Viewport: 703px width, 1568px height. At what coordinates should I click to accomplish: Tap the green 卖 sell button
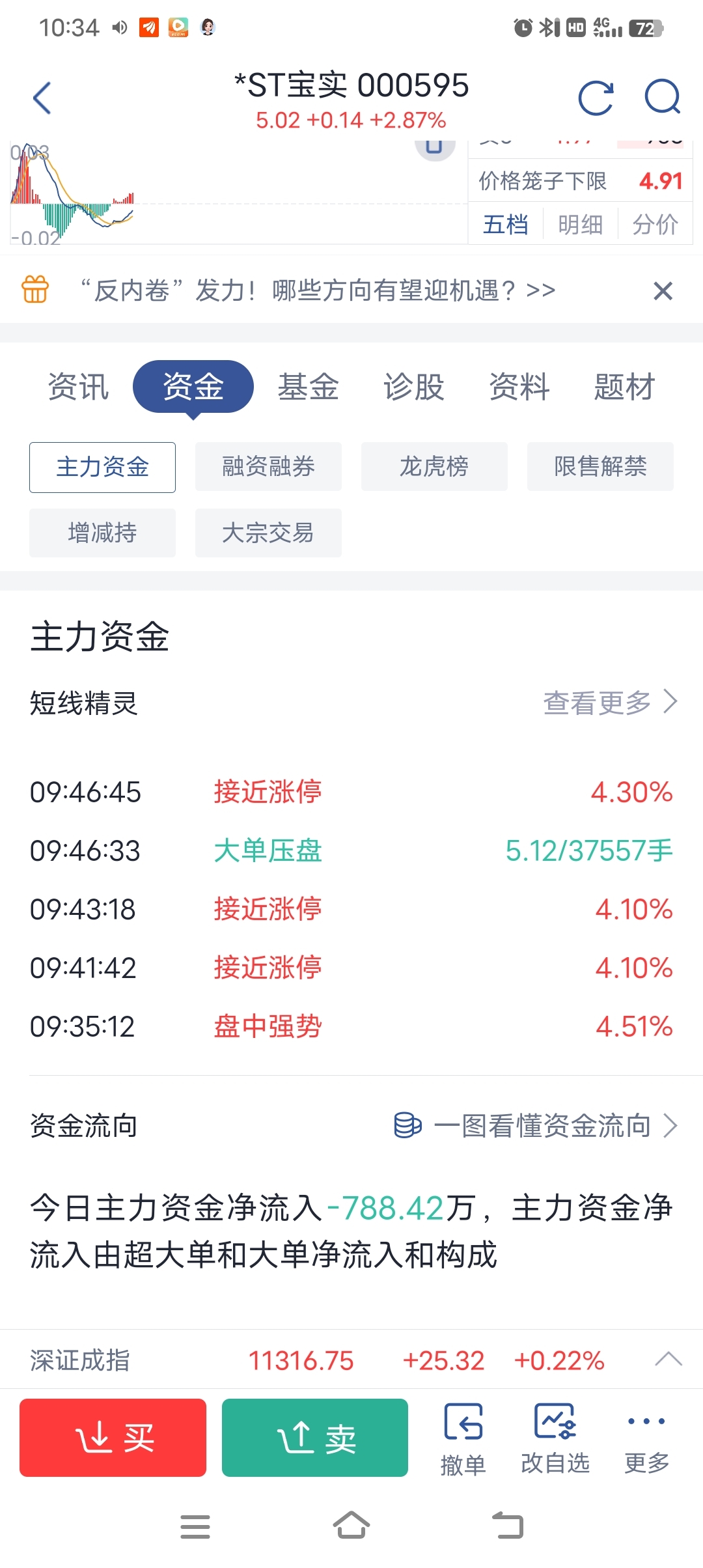click(x=315, y=1437)
